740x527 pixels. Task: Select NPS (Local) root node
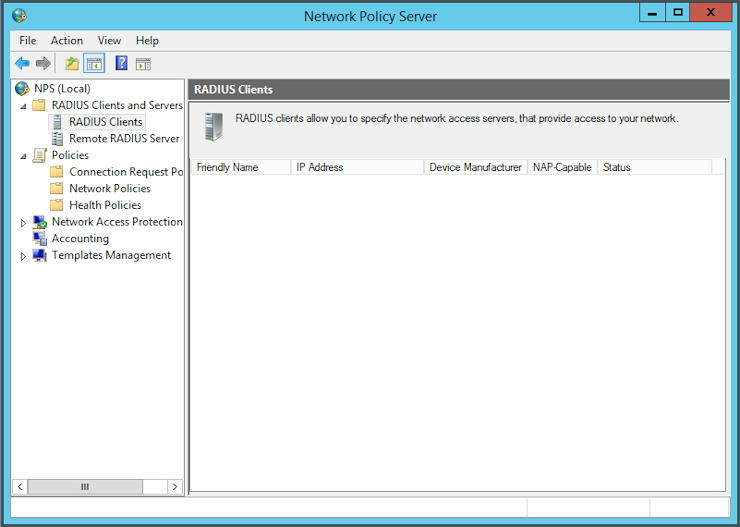62,88
